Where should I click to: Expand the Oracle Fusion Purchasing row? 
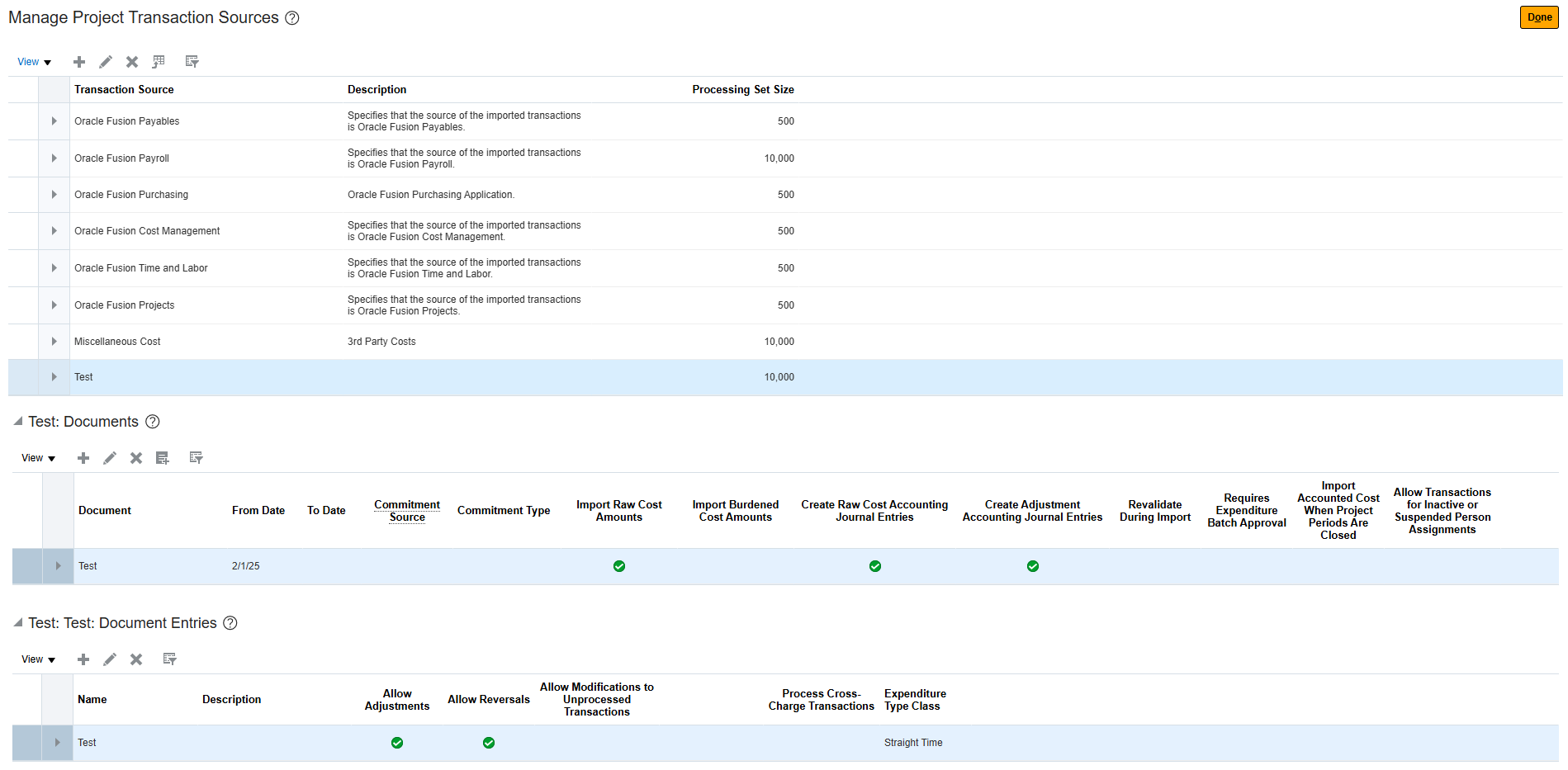[x=54, y=195]
